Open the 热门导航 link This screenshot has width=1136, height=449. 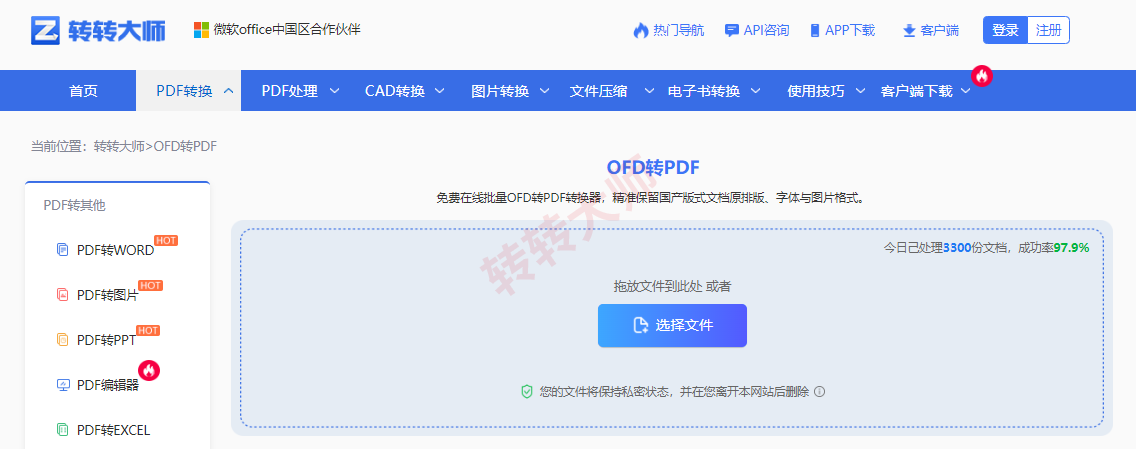[x=678, y=30]
